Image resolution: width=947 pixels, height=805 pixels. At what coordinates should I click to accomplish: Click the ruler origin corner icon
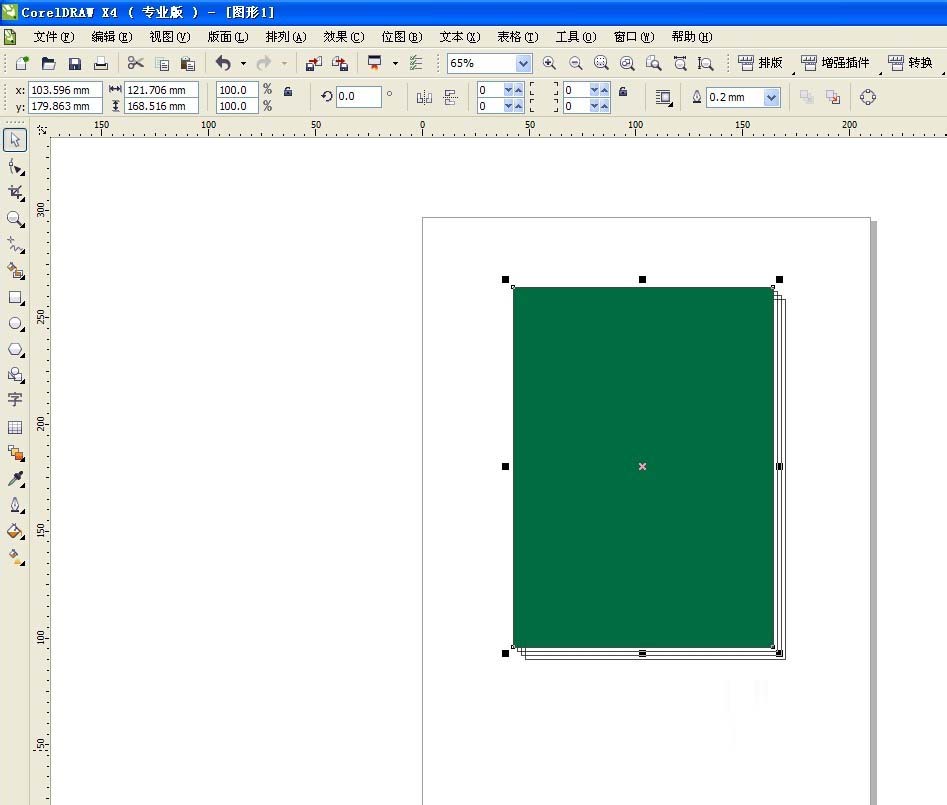coord(42,130)
